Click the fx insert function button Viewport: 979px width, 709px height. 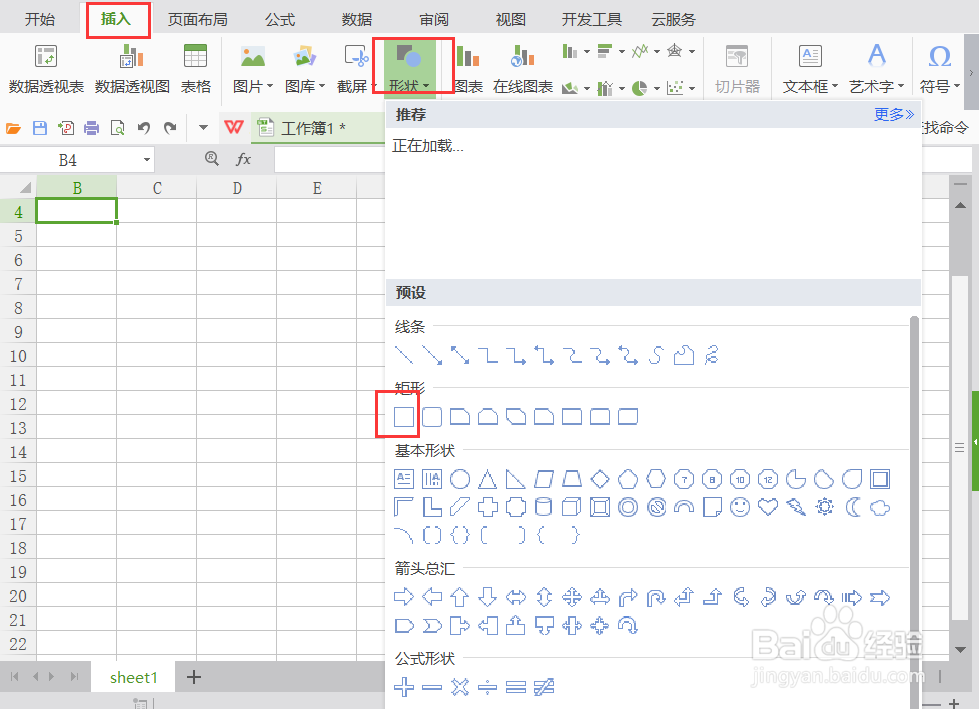(244, 159)
